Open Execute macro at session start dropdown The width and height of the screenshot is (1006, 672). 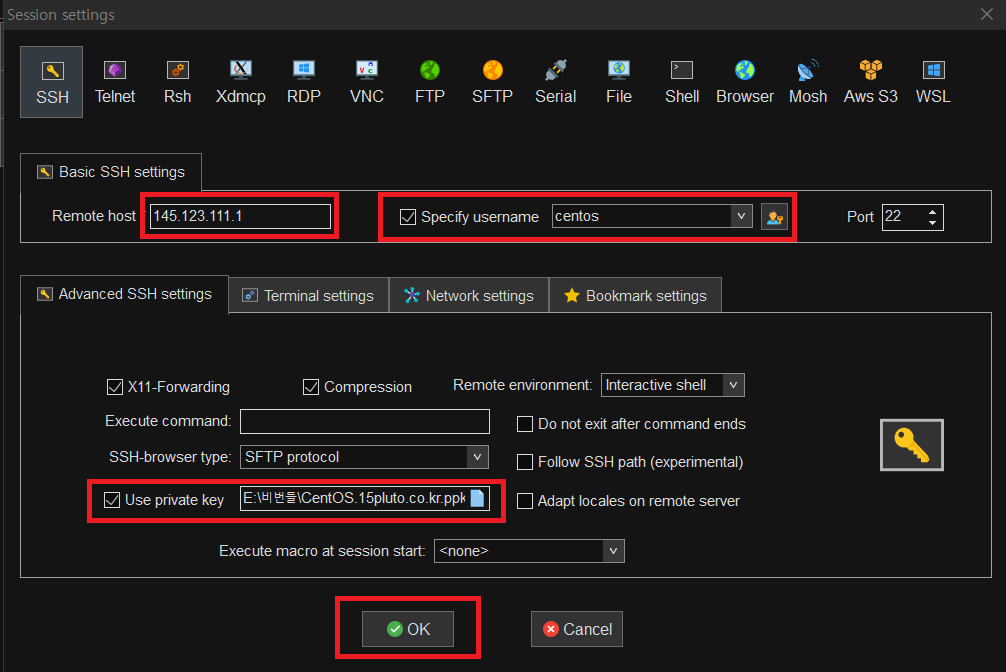pyautogui.click(x=613, y=551)
